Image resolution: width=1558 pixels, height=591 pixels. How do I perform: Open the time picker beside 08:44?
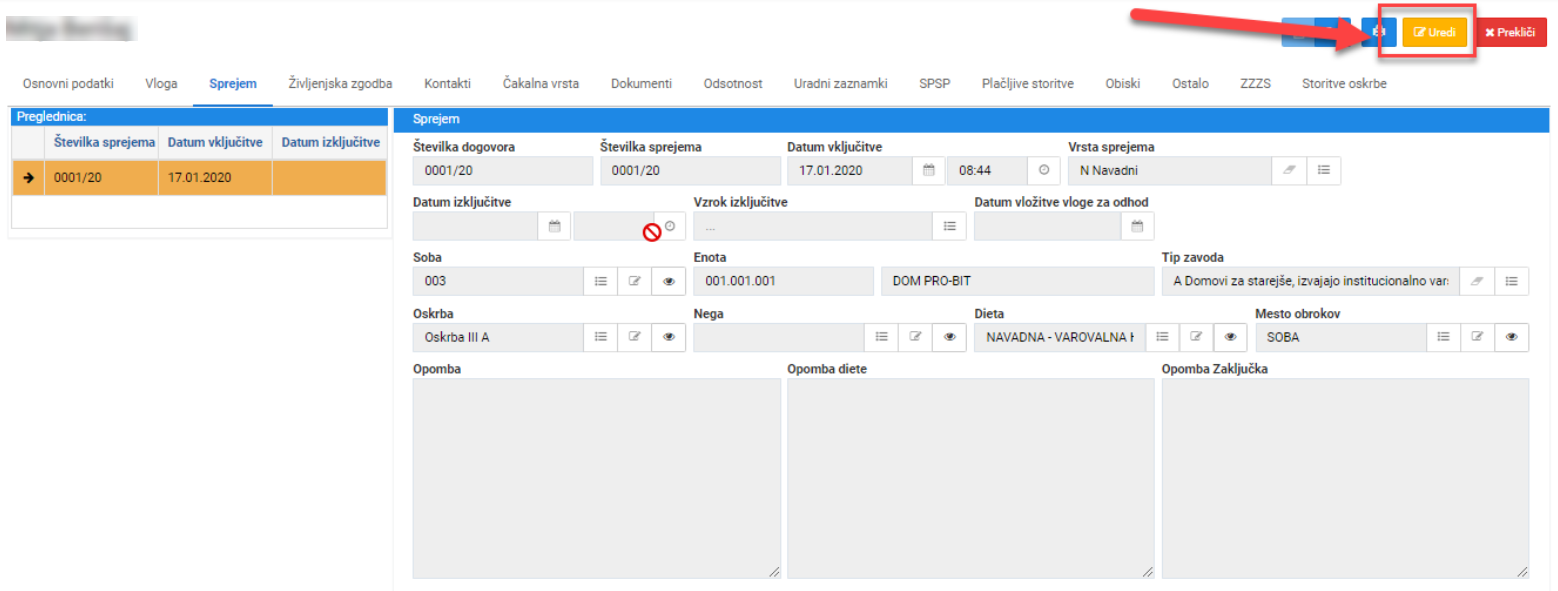[x=1043, y=170]
